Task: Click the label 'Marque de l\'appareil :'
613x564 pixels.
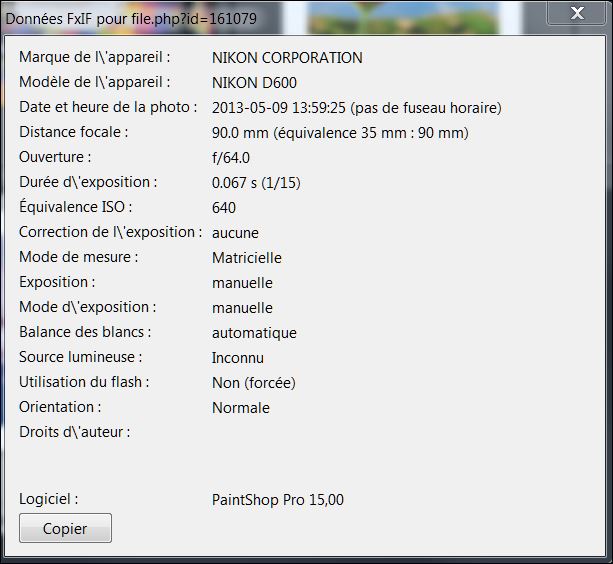Action: click(x=95, y=57)
